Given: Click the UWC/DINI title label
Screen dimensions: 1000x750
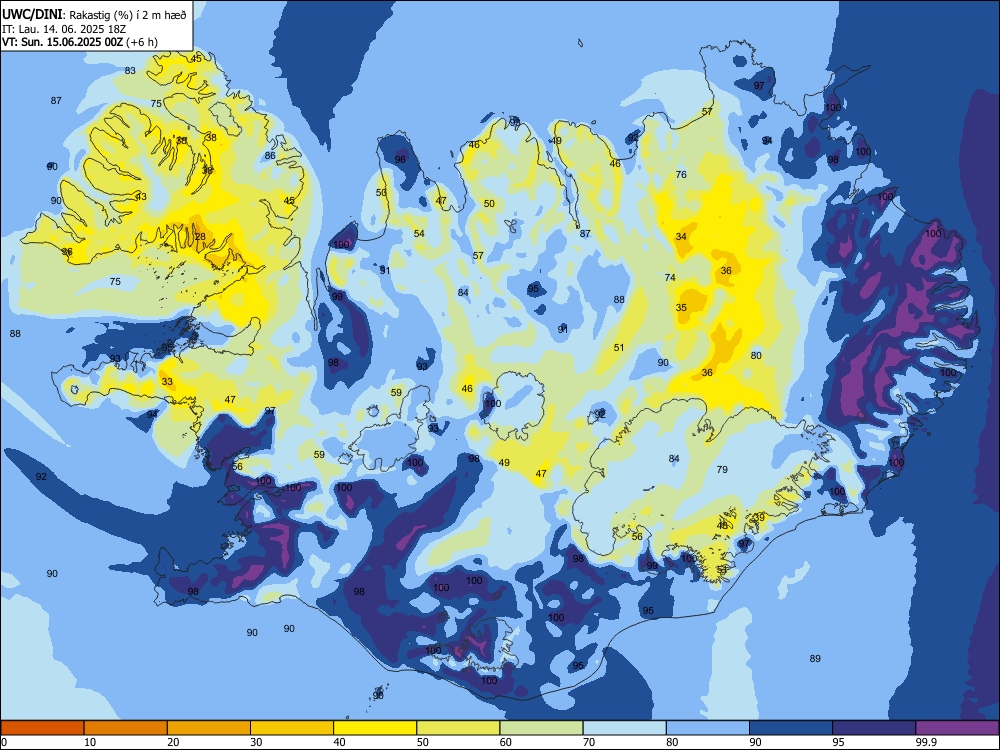Looking at the screenshot, I should click(33, 15).
